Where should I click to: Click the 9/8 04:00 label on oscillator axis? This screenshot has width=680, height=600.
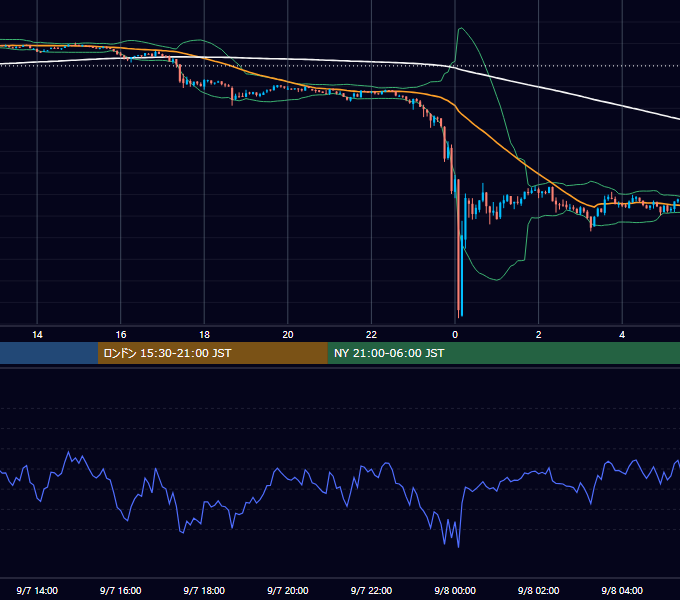point(622,591)
